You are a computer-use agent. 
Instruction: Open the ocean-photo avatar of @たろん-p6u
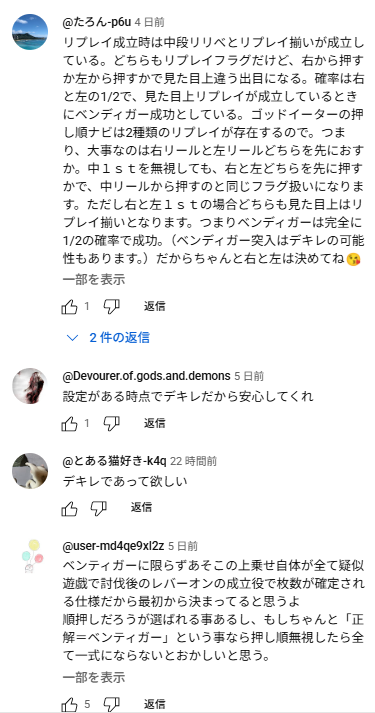coord(30,32)
